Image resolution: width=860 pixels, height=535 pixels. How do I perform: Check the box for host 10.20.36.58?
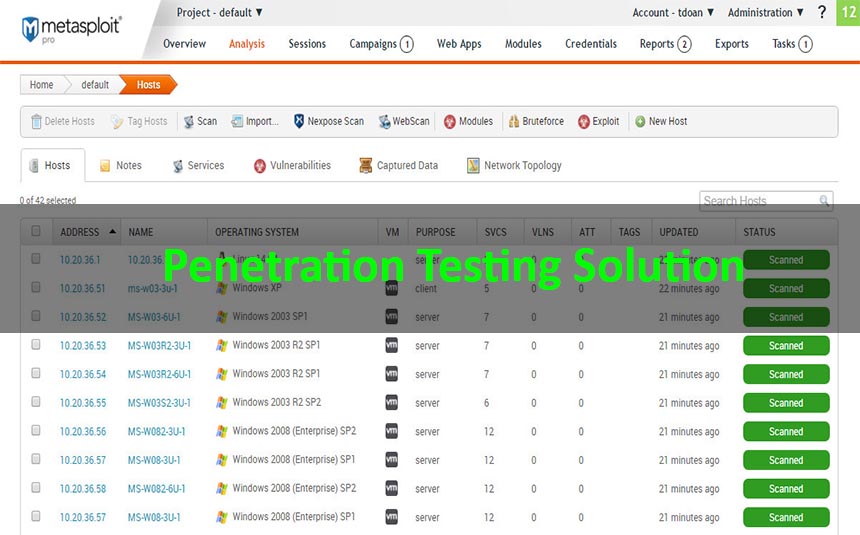[36, 487]
